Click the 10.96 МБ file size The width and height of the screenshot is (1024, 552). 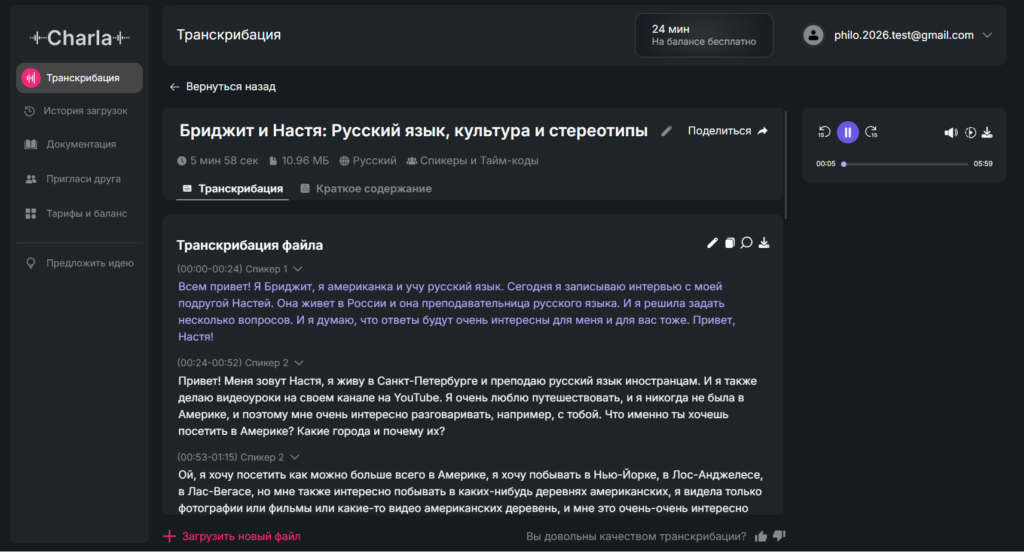click(299, 161)
